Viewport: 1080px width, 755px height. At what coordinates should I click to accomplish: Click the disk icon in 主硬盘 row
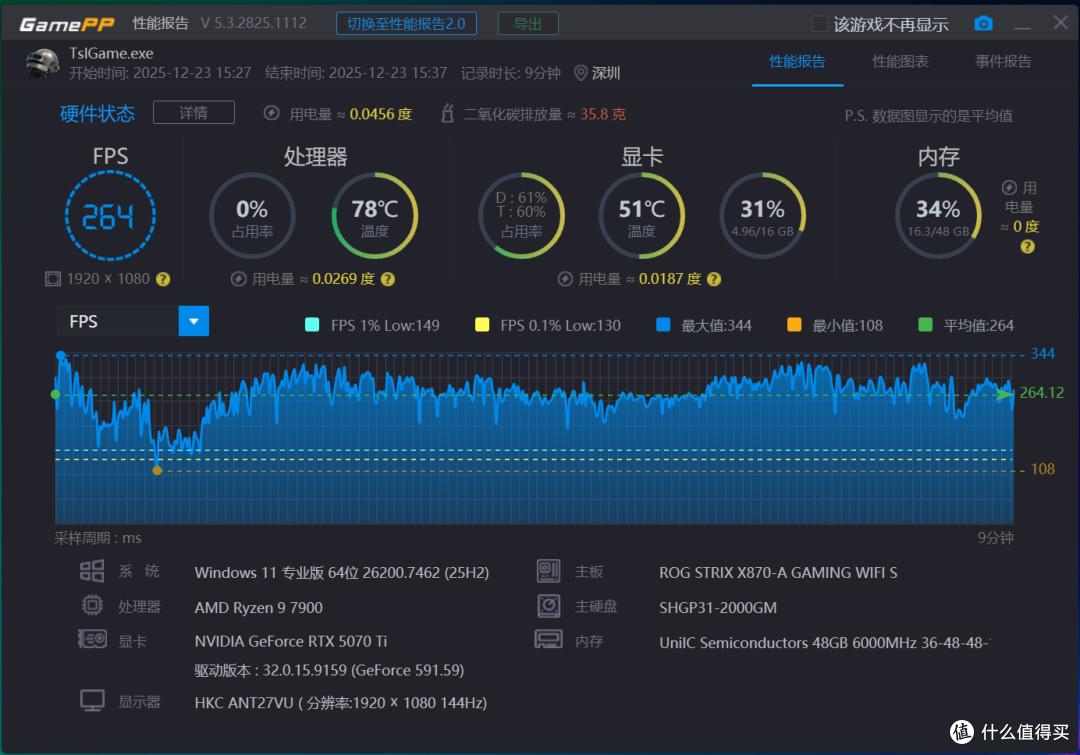[549, 606]
